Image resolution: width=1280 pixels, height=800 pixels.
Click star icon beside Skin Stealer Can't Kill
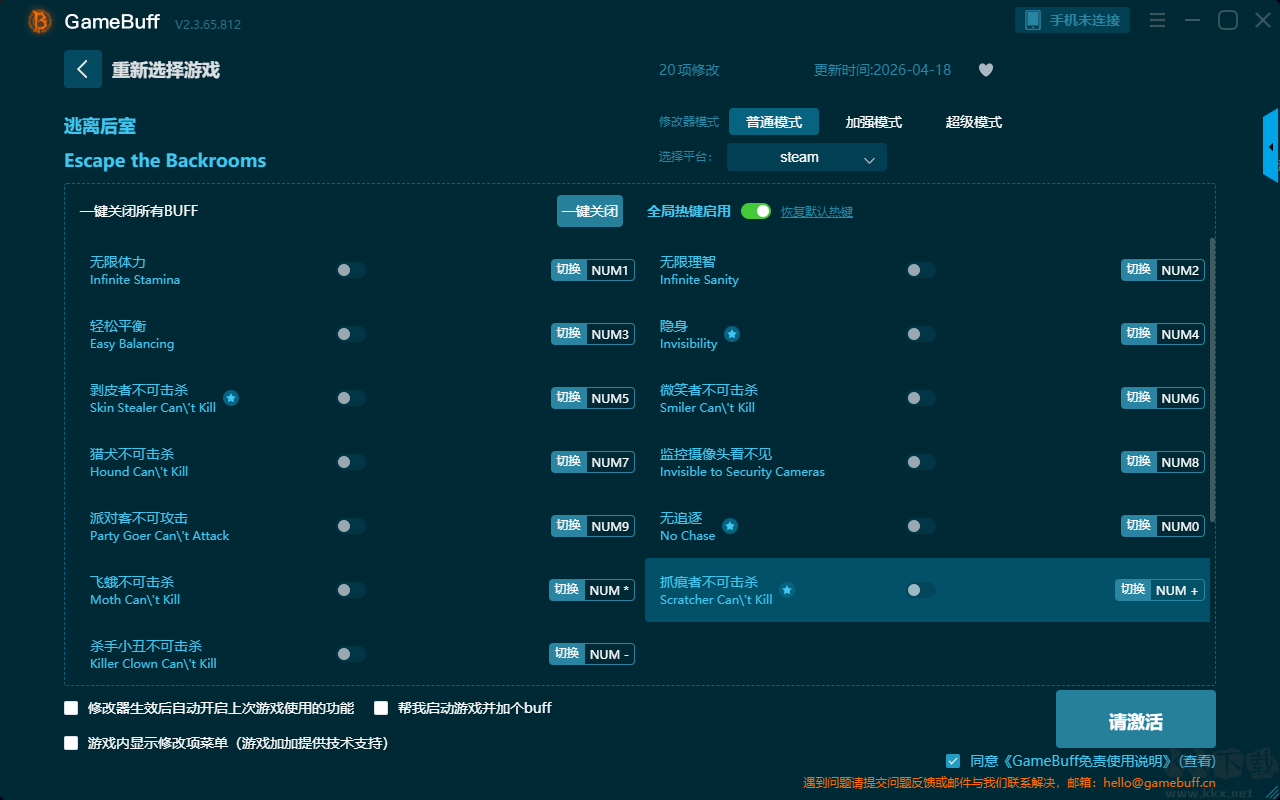coord(231,398)
